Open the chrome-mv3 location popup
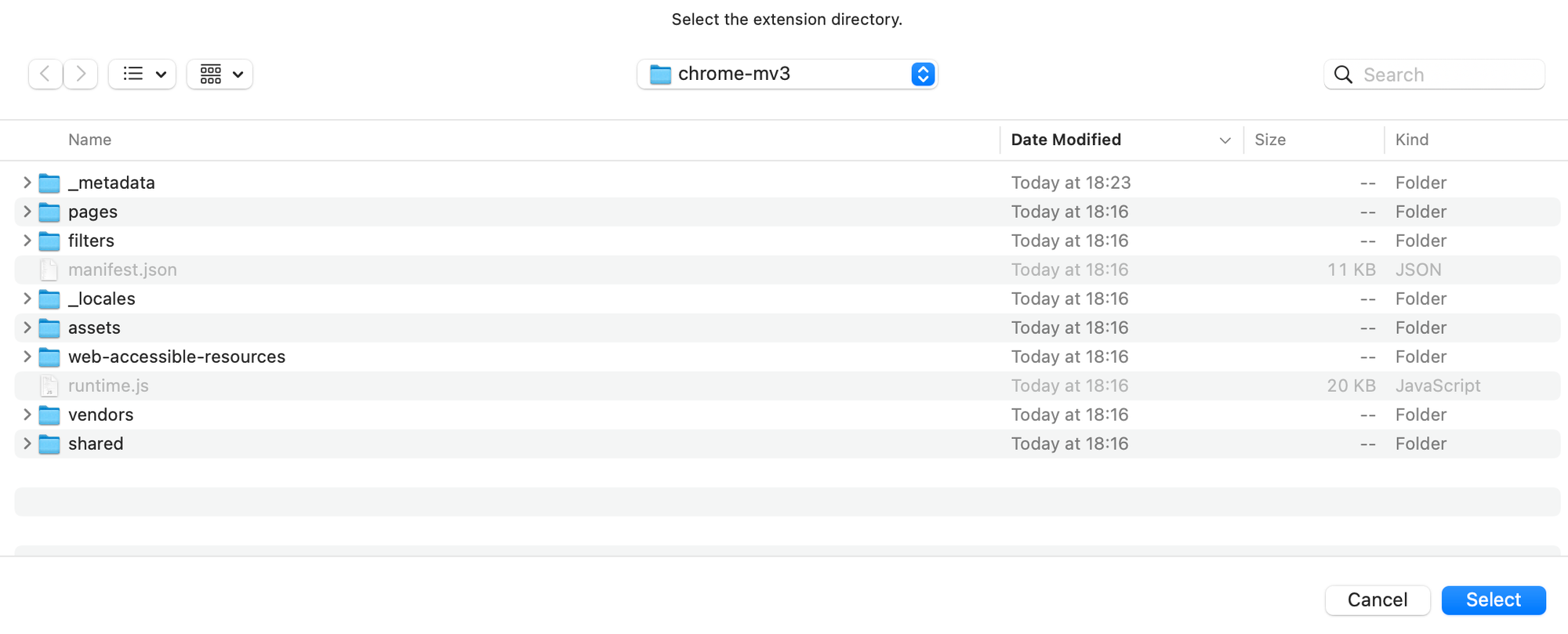This screenshot has height=634, width=1568. point(787,74)
